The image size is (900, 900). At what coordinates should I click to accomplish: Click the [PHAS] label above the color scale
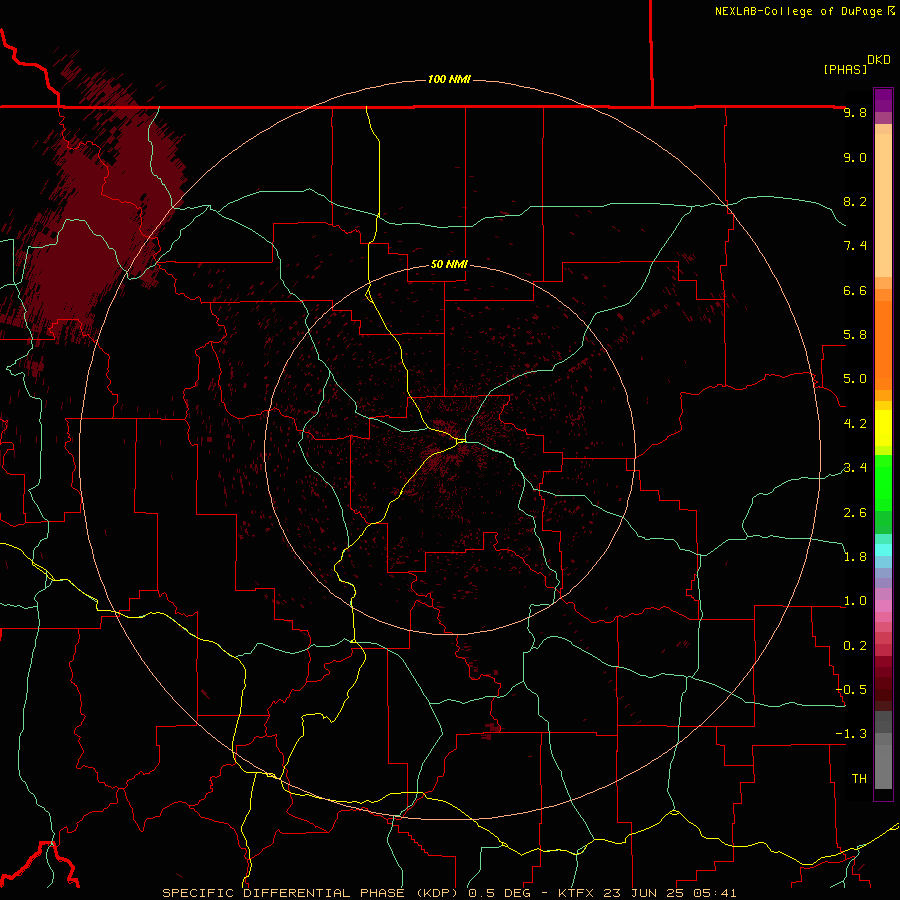pos(845,69)
